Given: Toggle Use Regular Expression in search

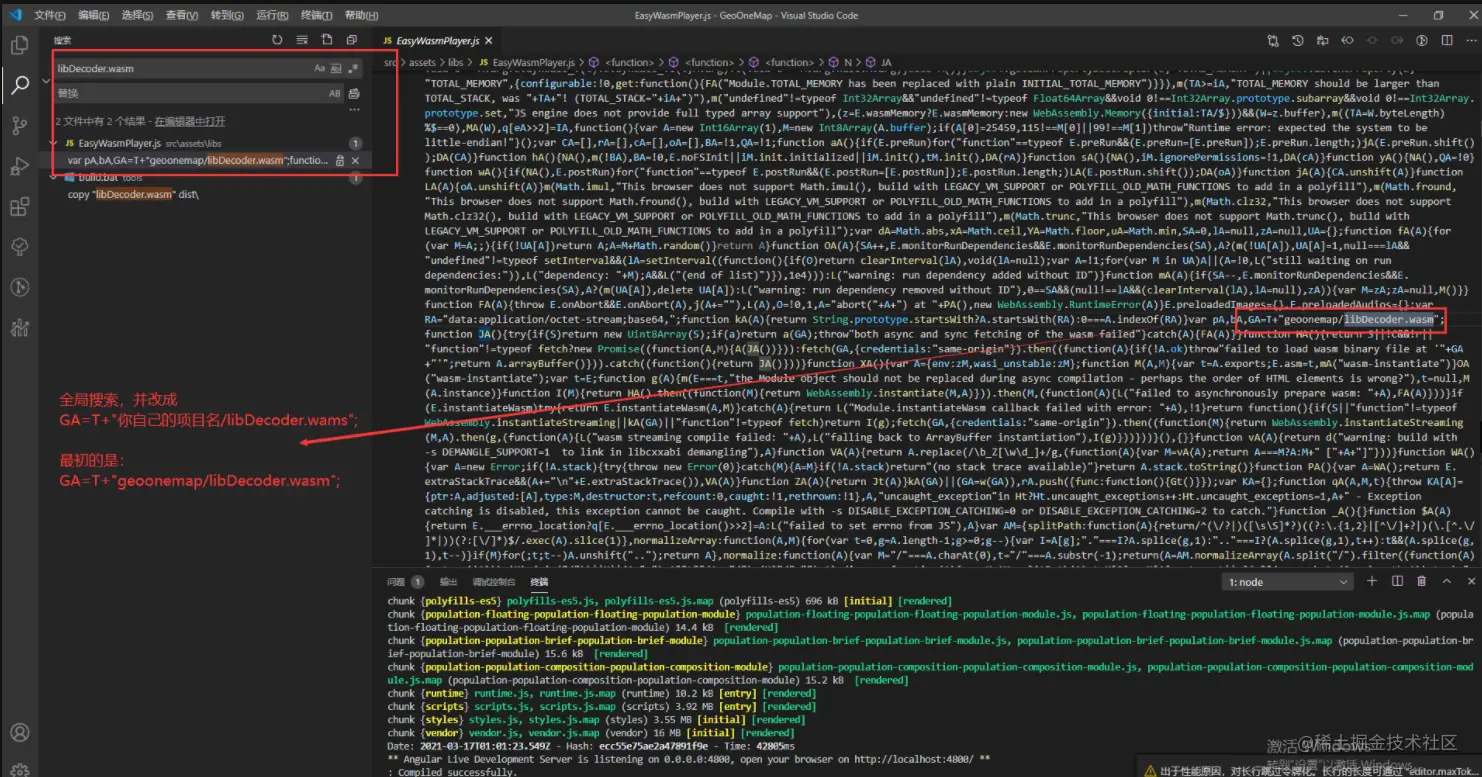Looking at the screenshot, I should click(352, 68).
